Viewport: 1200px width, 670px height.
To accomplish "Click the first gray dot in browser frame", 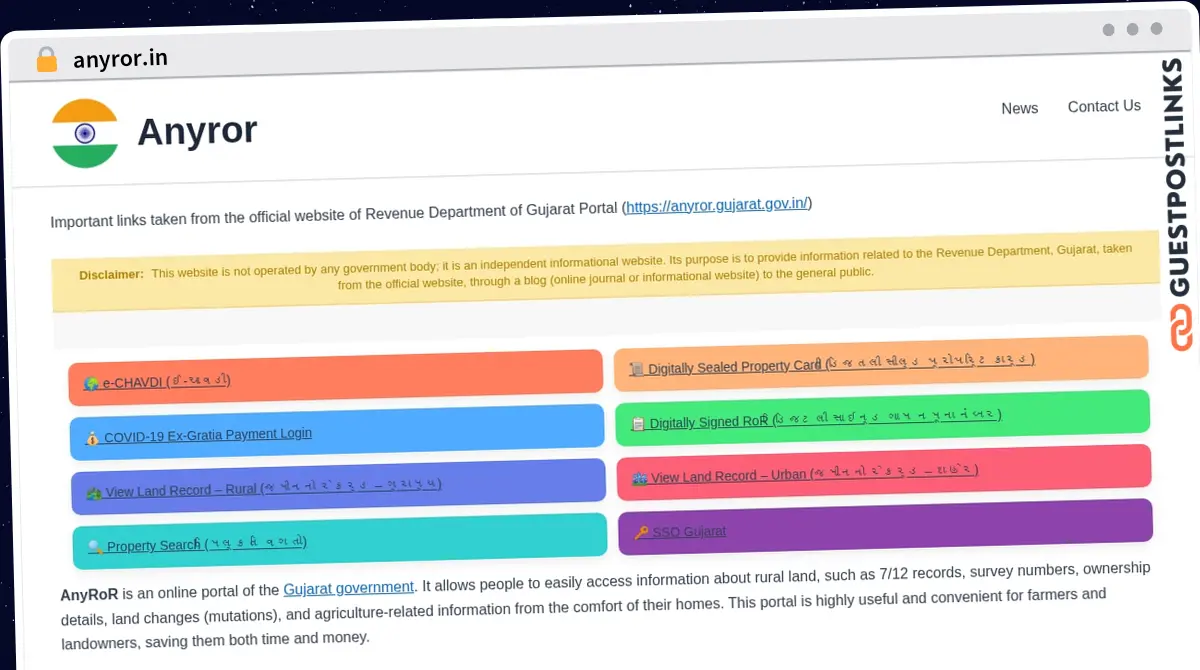I will point(1108,30).
